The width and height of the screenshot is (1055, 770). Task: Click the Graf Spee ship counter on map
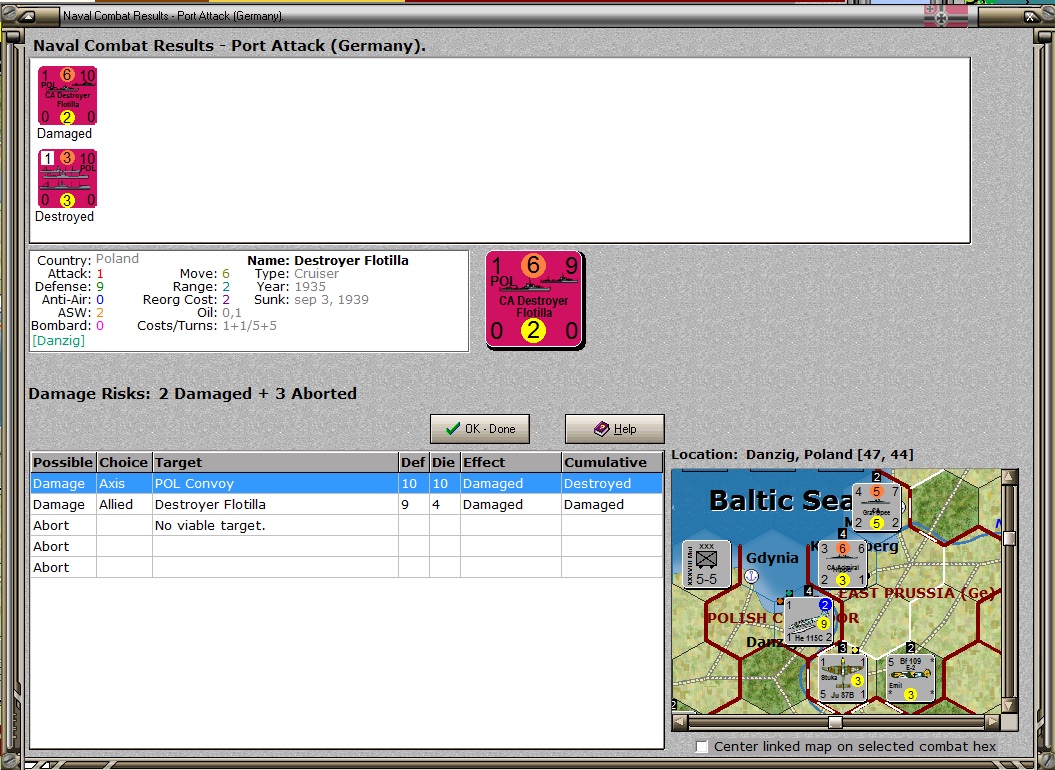877,508
